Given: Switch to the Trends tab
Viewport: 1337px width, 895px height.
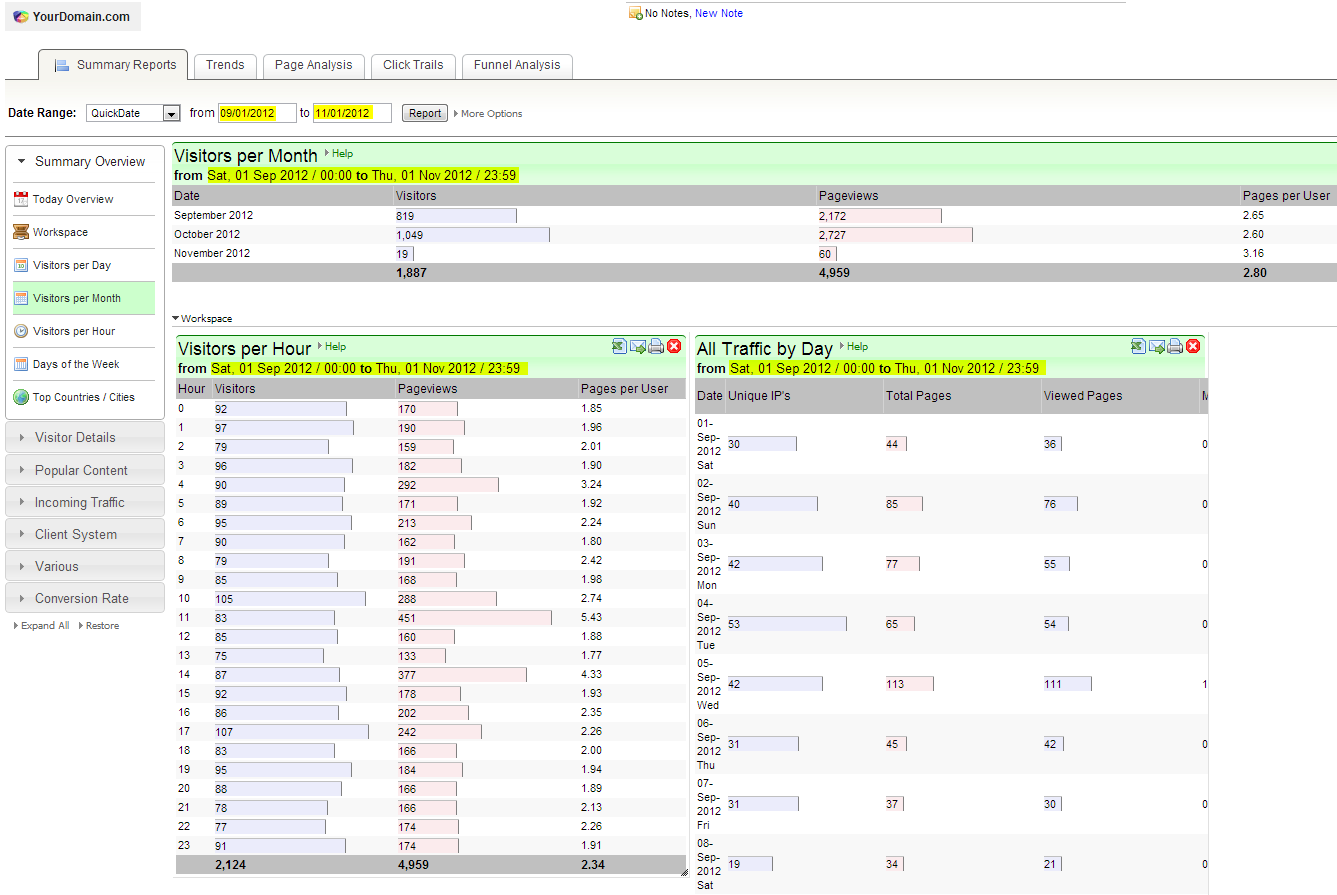Looking at the screenshot, I should pyautogui.click(x=225, y=65).
